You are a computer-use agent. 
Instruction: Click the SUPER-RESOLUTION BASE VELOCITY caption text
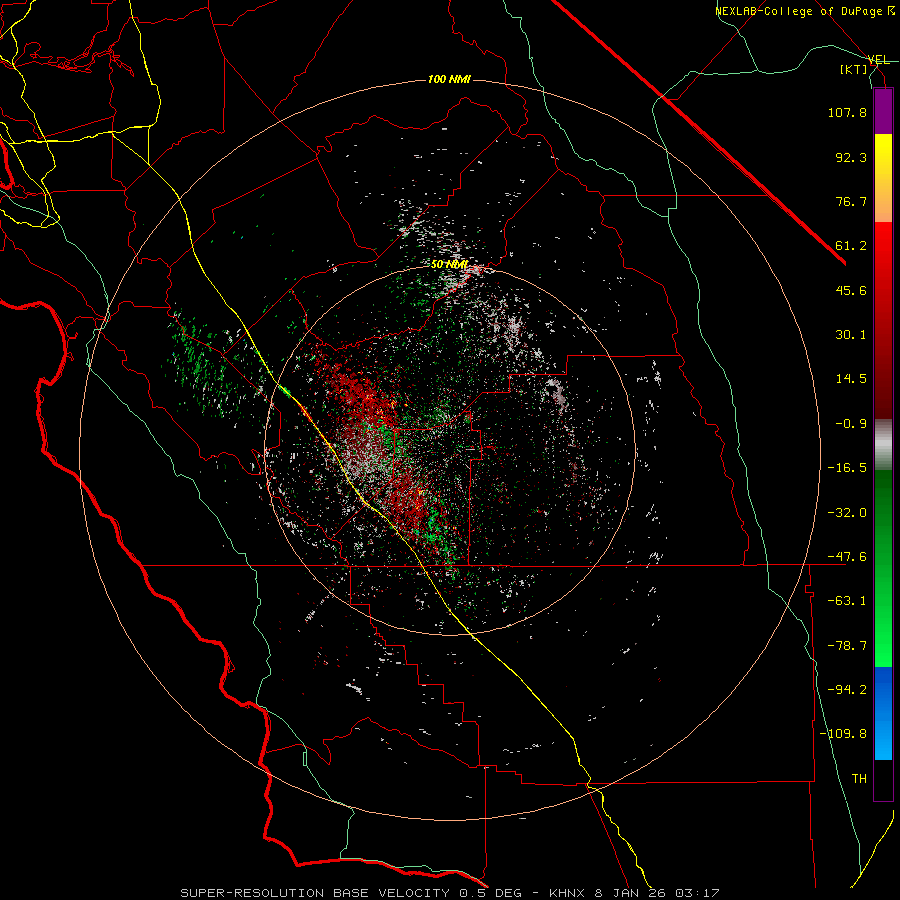point(315,893)
